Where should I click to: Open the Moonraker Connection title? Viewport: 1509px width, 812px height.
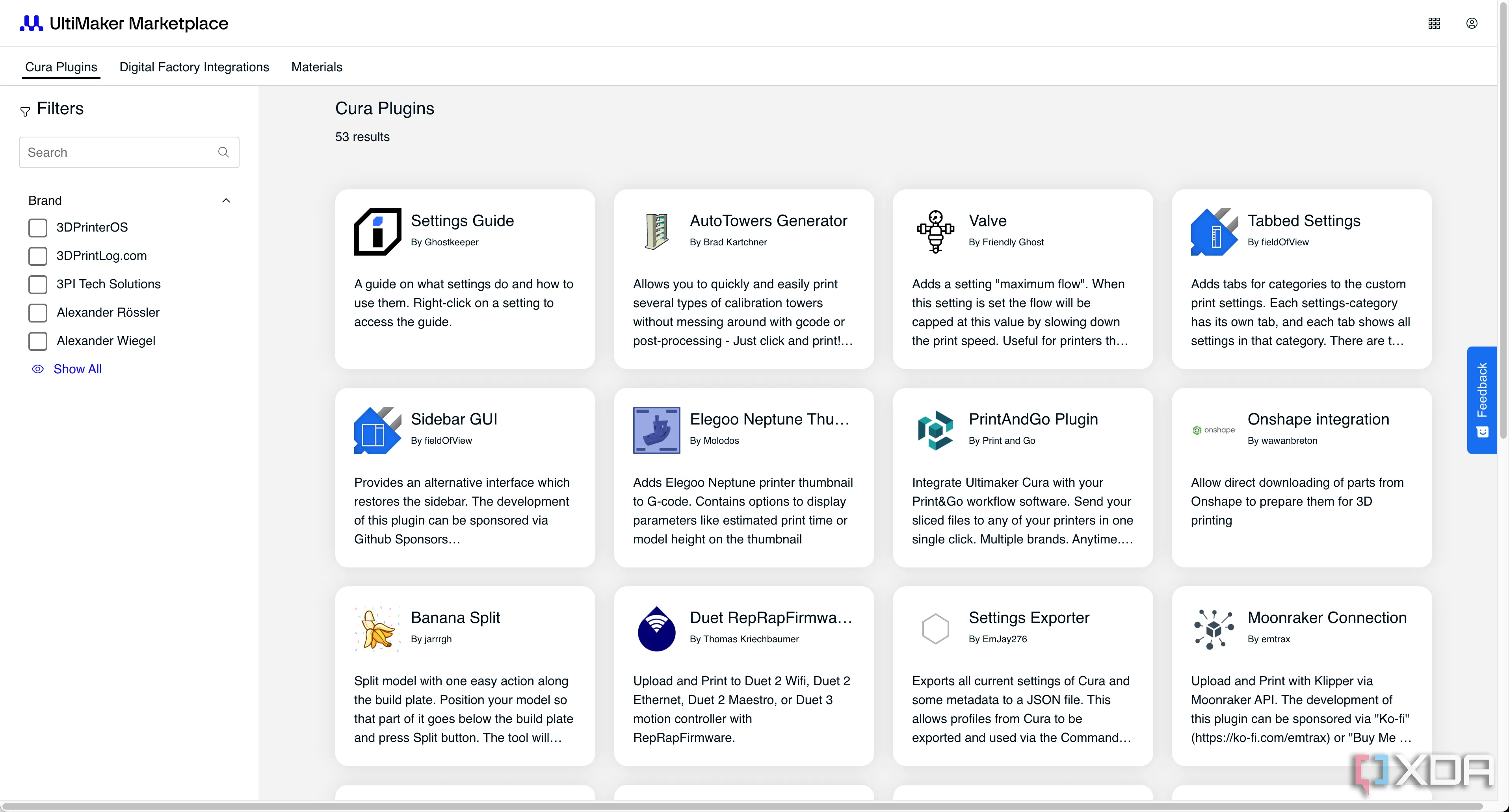coord(1327,617)
